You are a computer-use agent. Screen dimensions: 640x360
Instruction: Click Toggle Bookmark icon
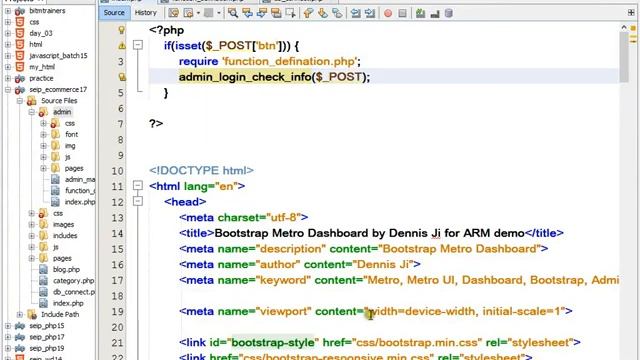click(x=337, y=13)
